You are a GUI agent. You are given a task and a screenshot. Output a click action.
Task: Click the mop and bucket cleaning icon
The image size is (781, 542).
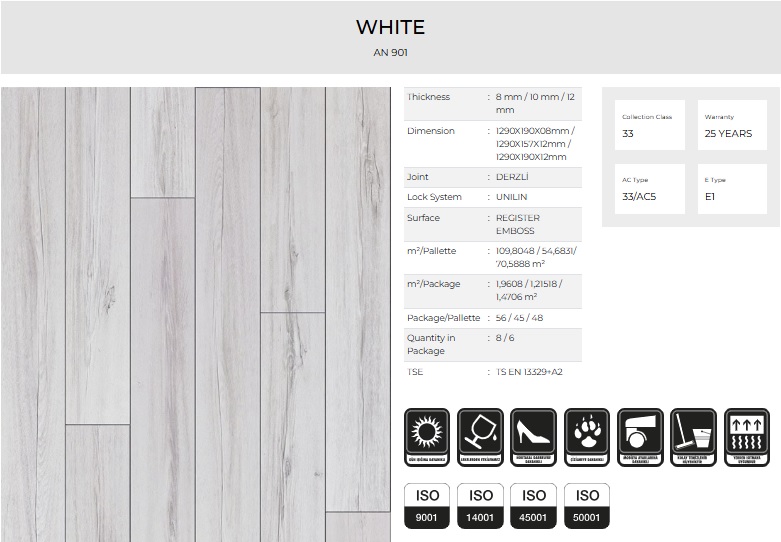click(693, 437)
